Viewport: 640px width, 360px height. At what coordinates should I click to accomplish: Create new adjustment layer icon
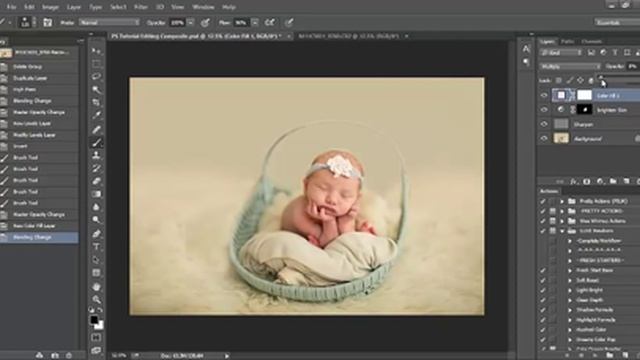(x=600, y=181)
